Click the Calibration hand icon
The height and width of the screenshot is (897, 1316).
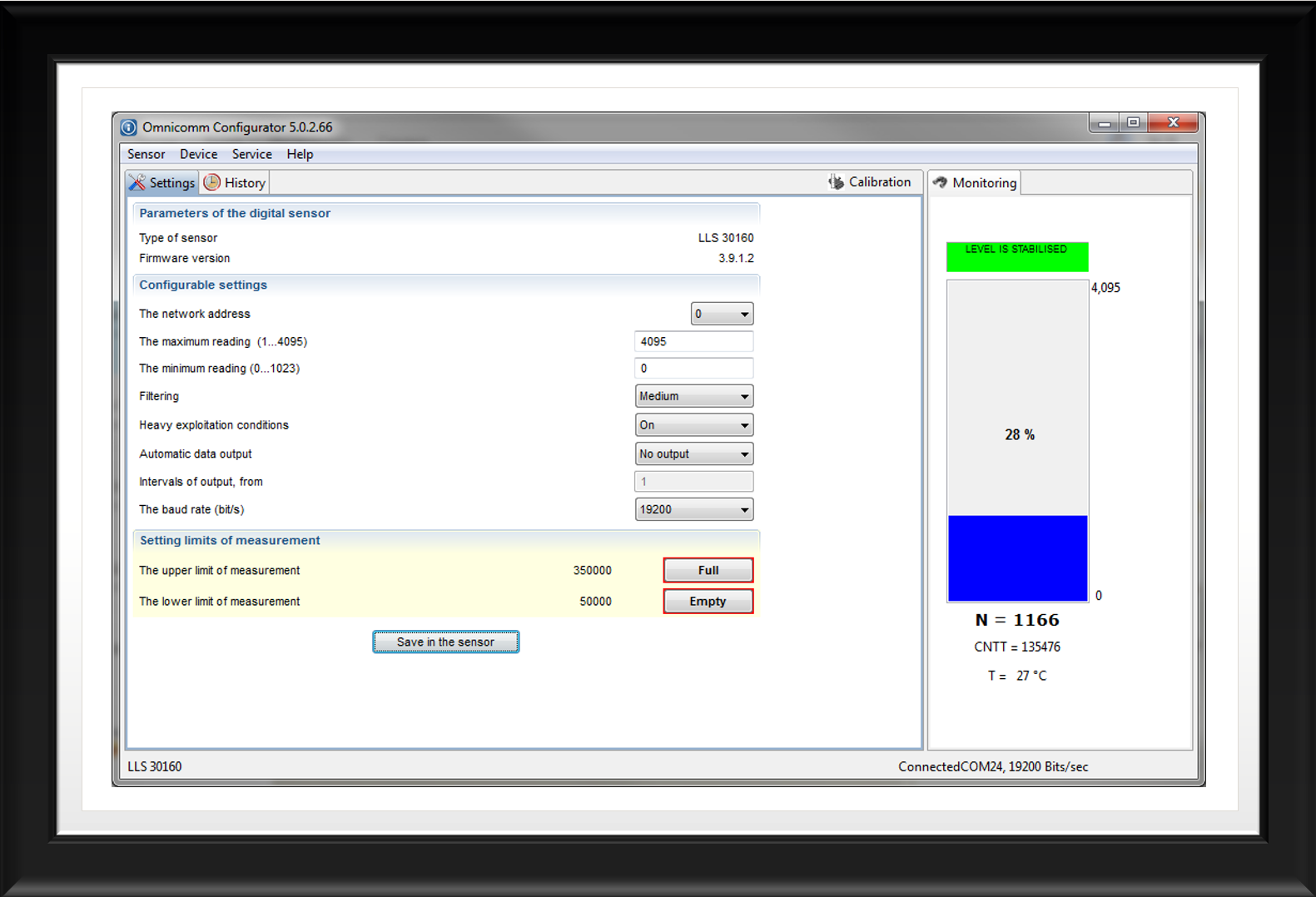[x=836, y=181]
